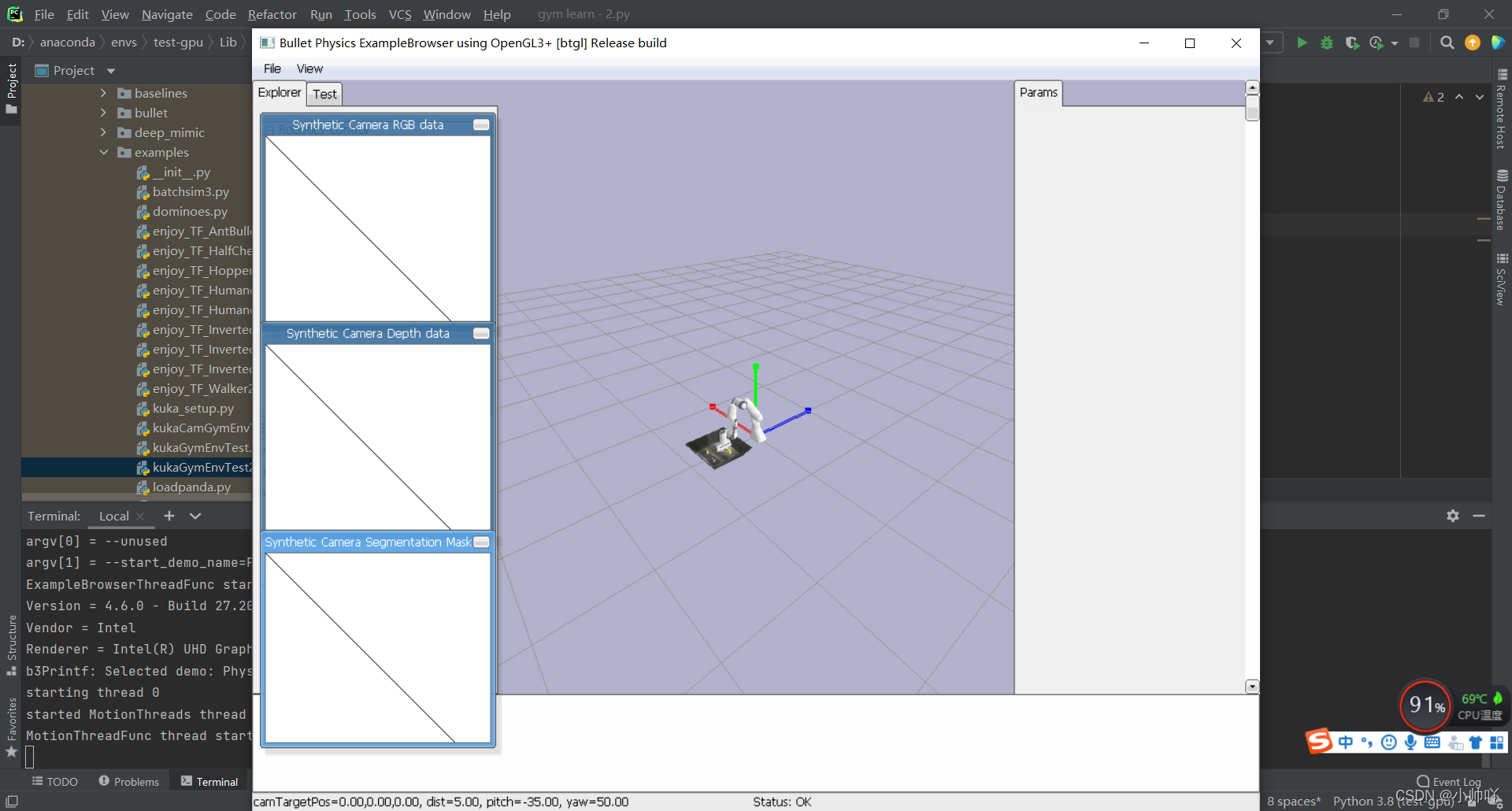Click the Params scrollbar up arrow
This screenshot has width=1512, height=811.
point(1252,87)
